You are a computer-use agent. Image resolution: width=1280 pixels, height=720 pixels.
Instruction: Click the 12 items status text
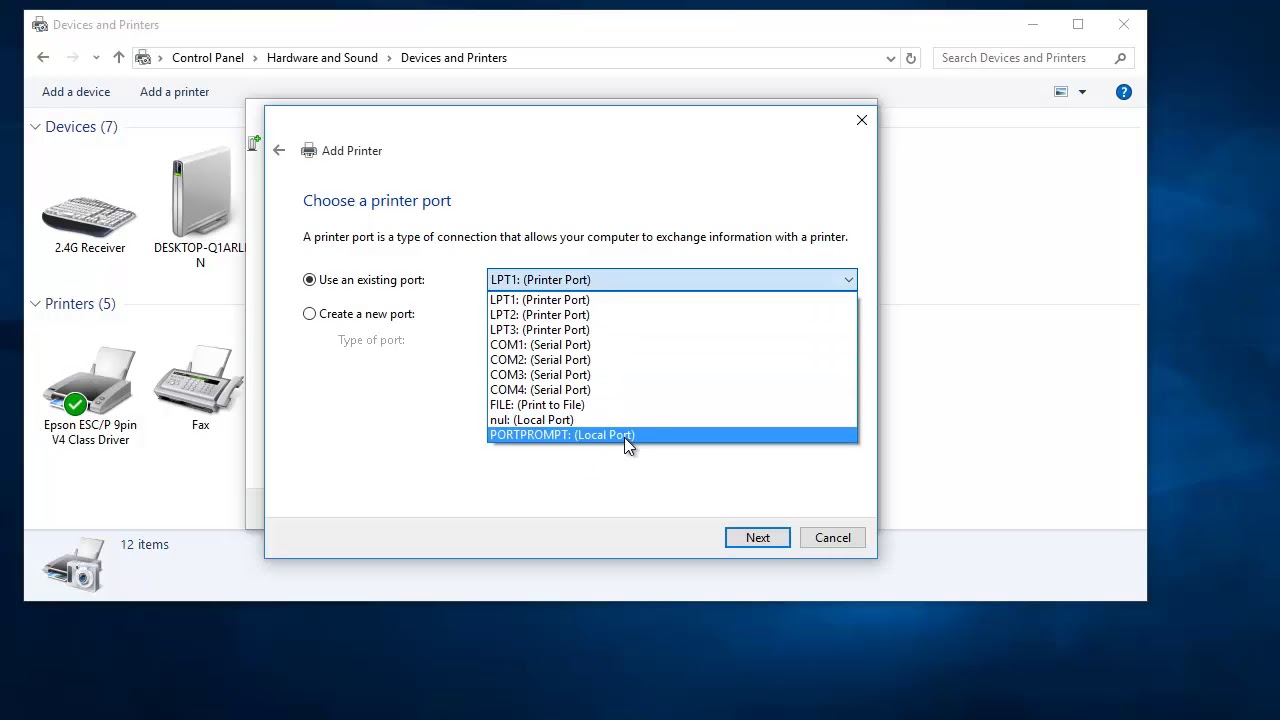coord(145,545)
